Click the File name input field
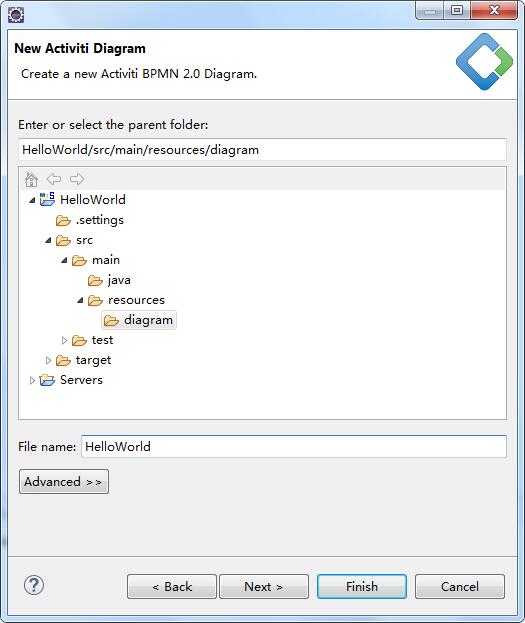This screenshot has width=525, height=623. coord(294,447)
